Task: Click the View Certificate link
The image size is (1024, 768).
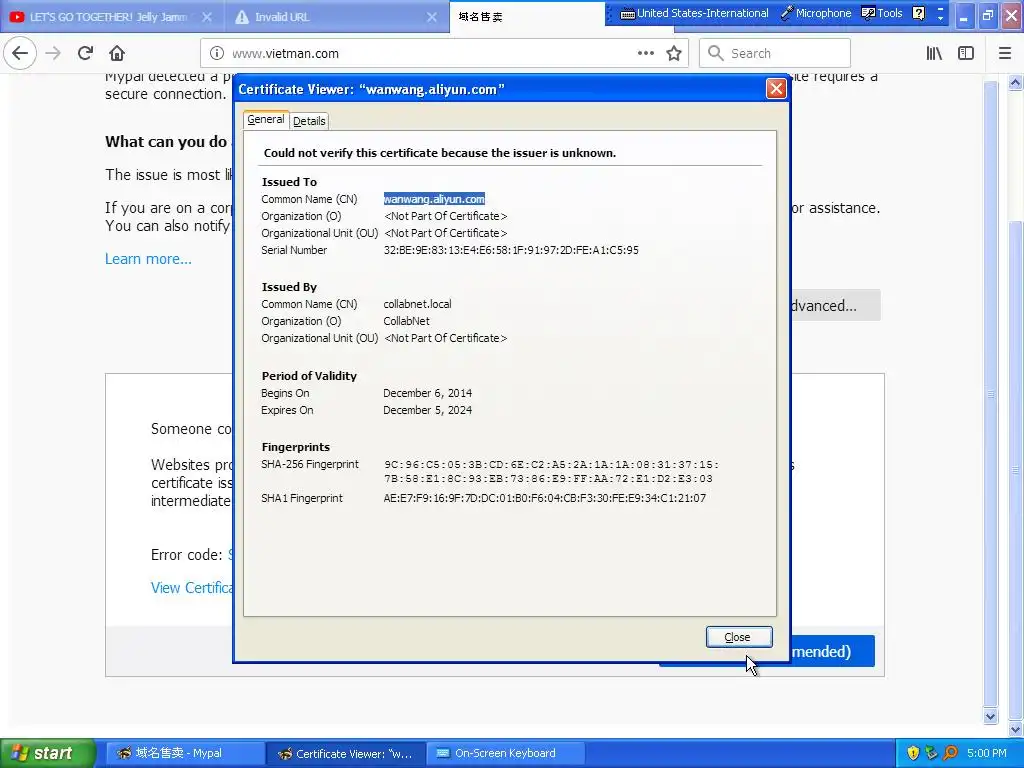Action: coord(192,588)
